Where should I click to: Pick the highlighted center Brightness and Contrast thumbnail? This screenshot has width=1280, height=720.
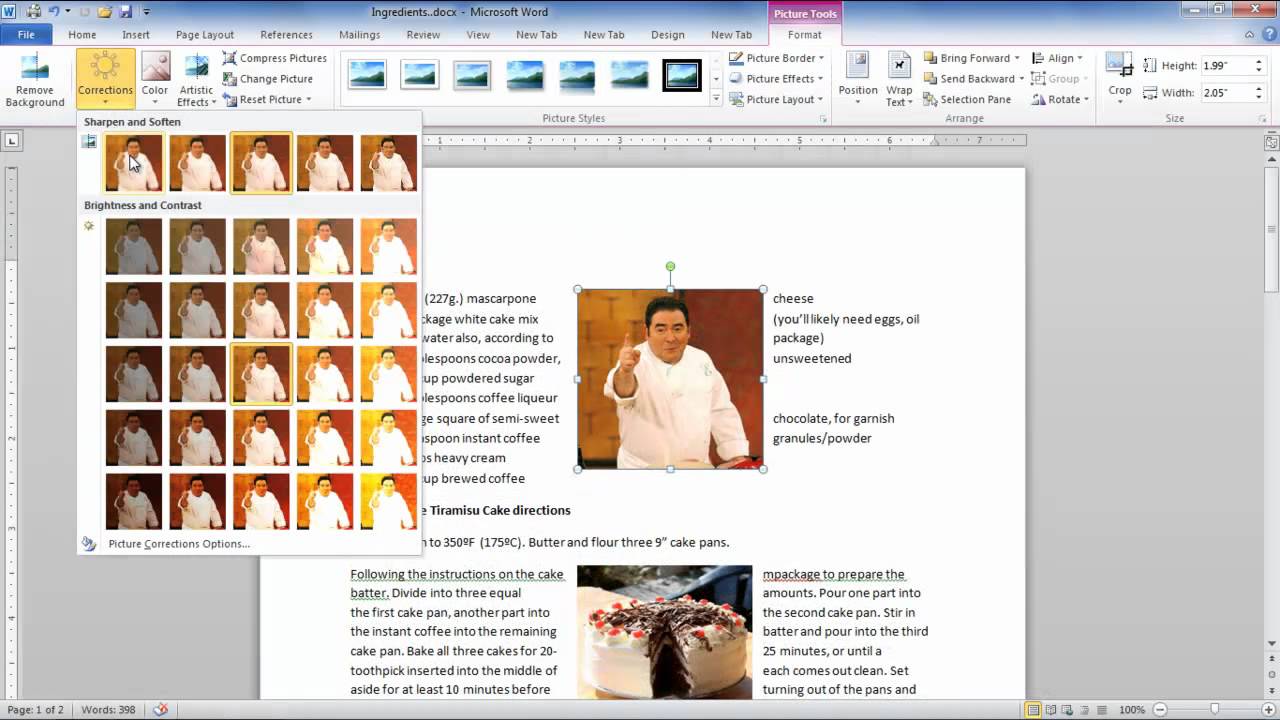pyautogui.click(x=261, y=374)
